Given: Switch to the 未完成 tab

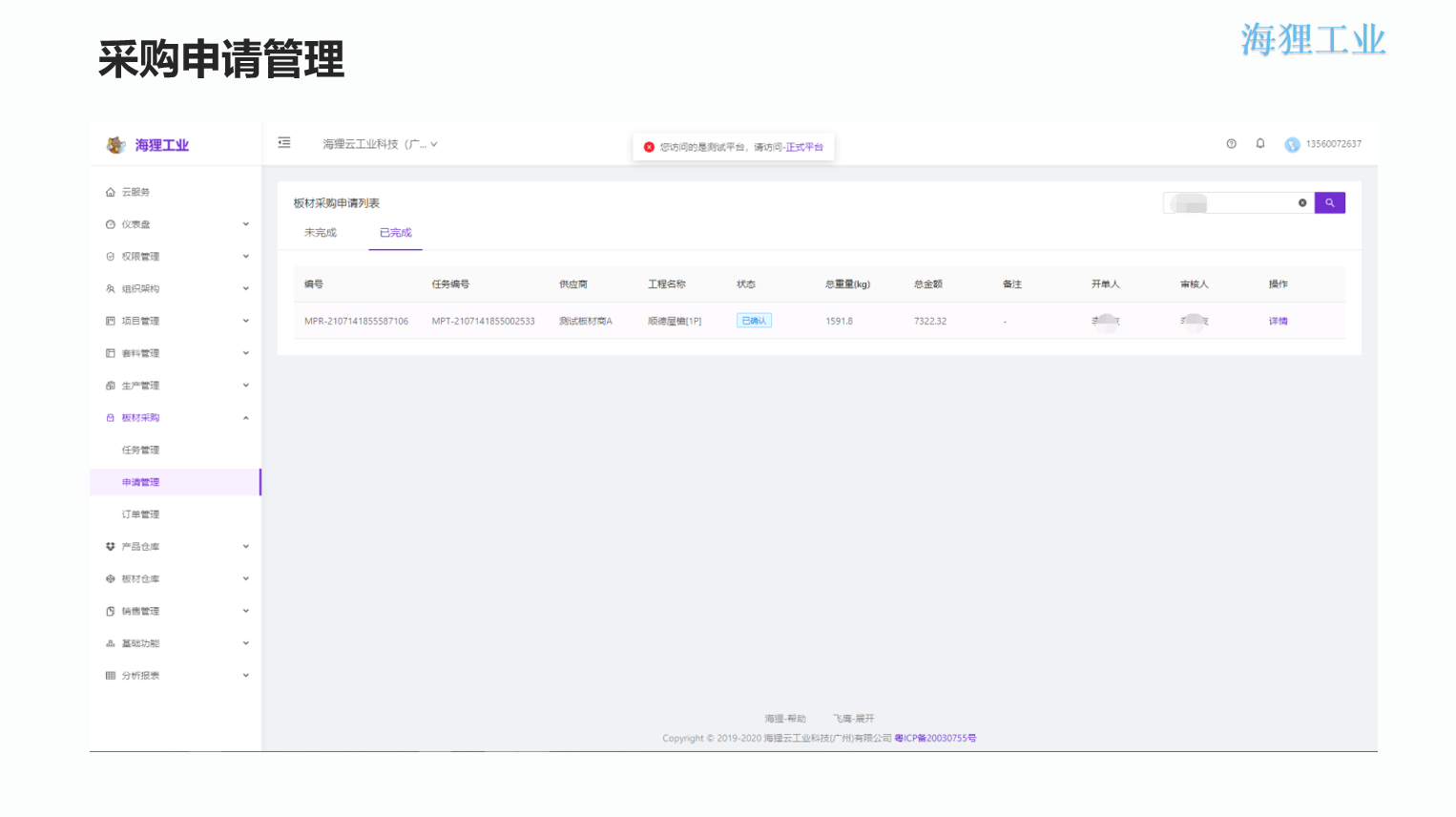Looking at the screenshot, I should [321, 233].
